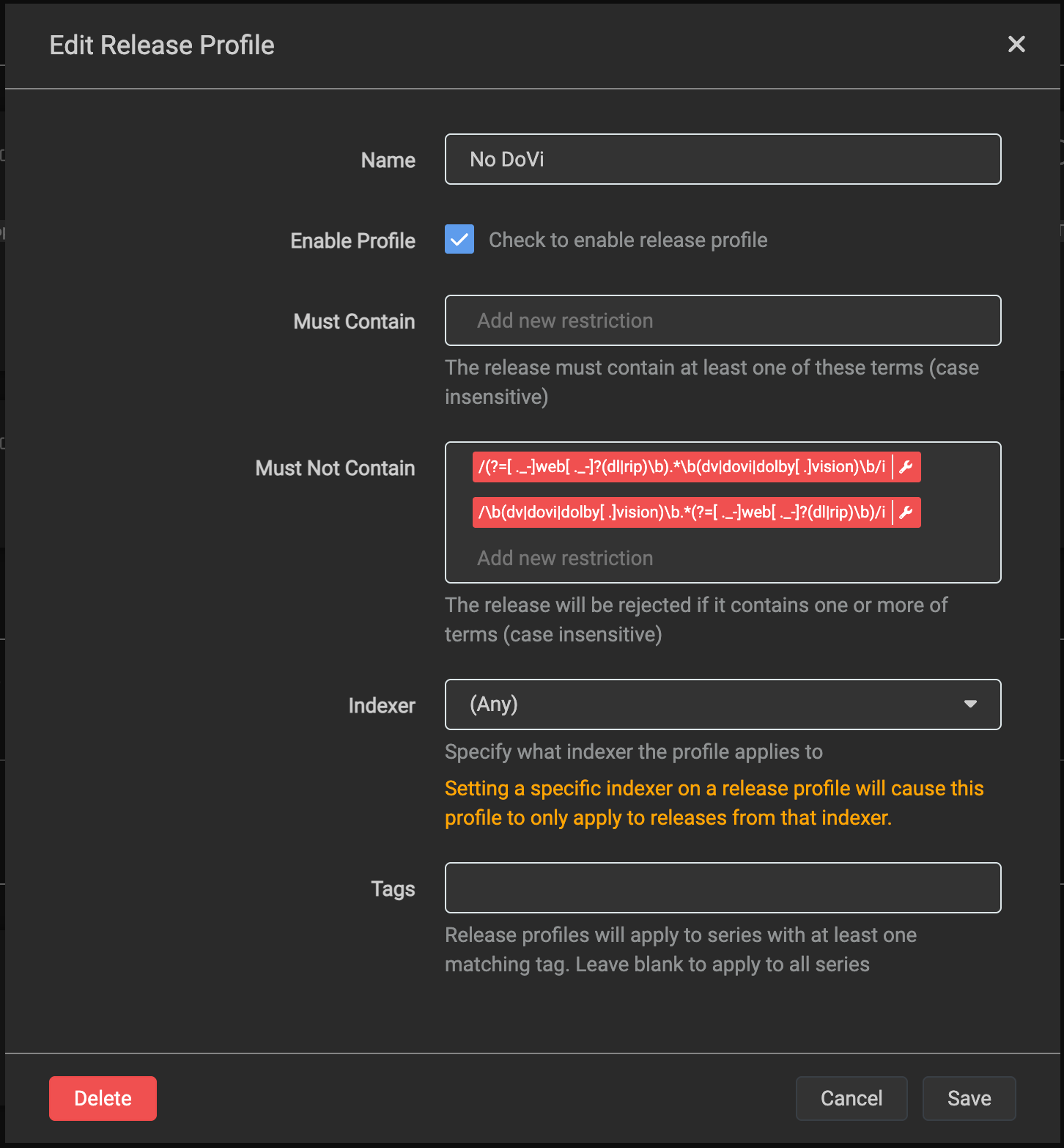Click the "Check to enable release profile" text
The image size is (1064, 1148).
[x=627, y=240]
